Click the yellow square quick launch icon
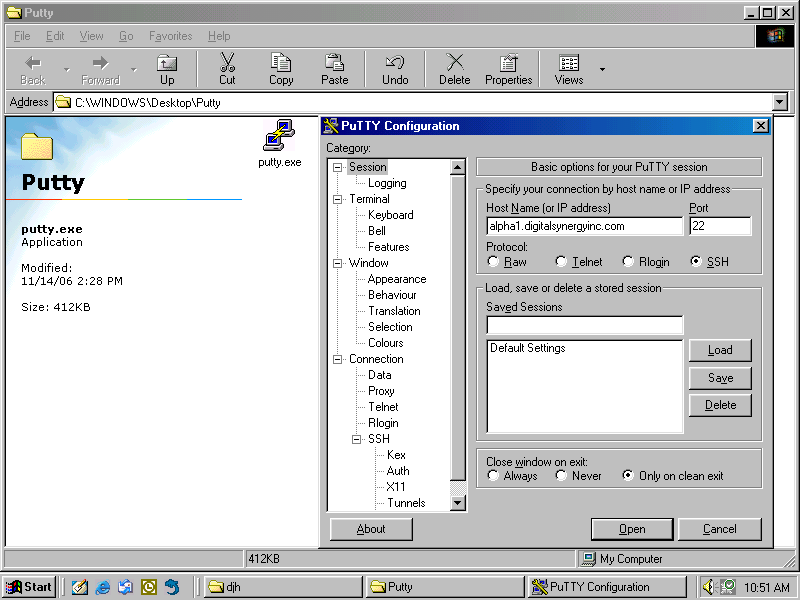Image resolution: width=800 pixels, height=600 pixels. coord(148,587)
